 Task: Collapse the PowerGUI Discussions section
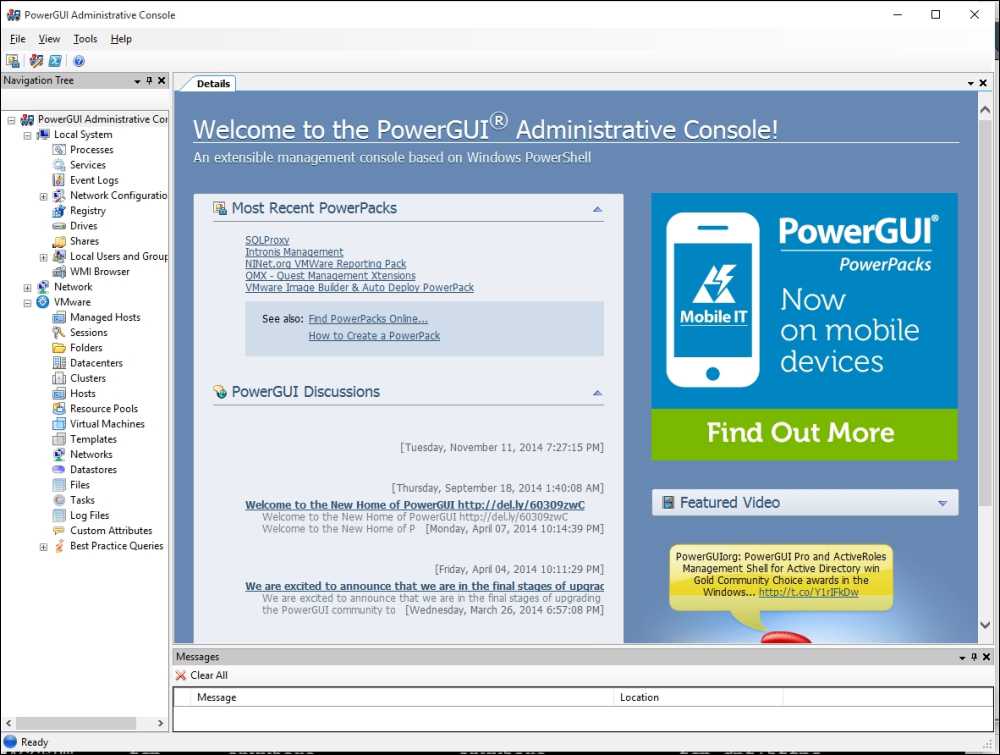(x=598, y=393)
